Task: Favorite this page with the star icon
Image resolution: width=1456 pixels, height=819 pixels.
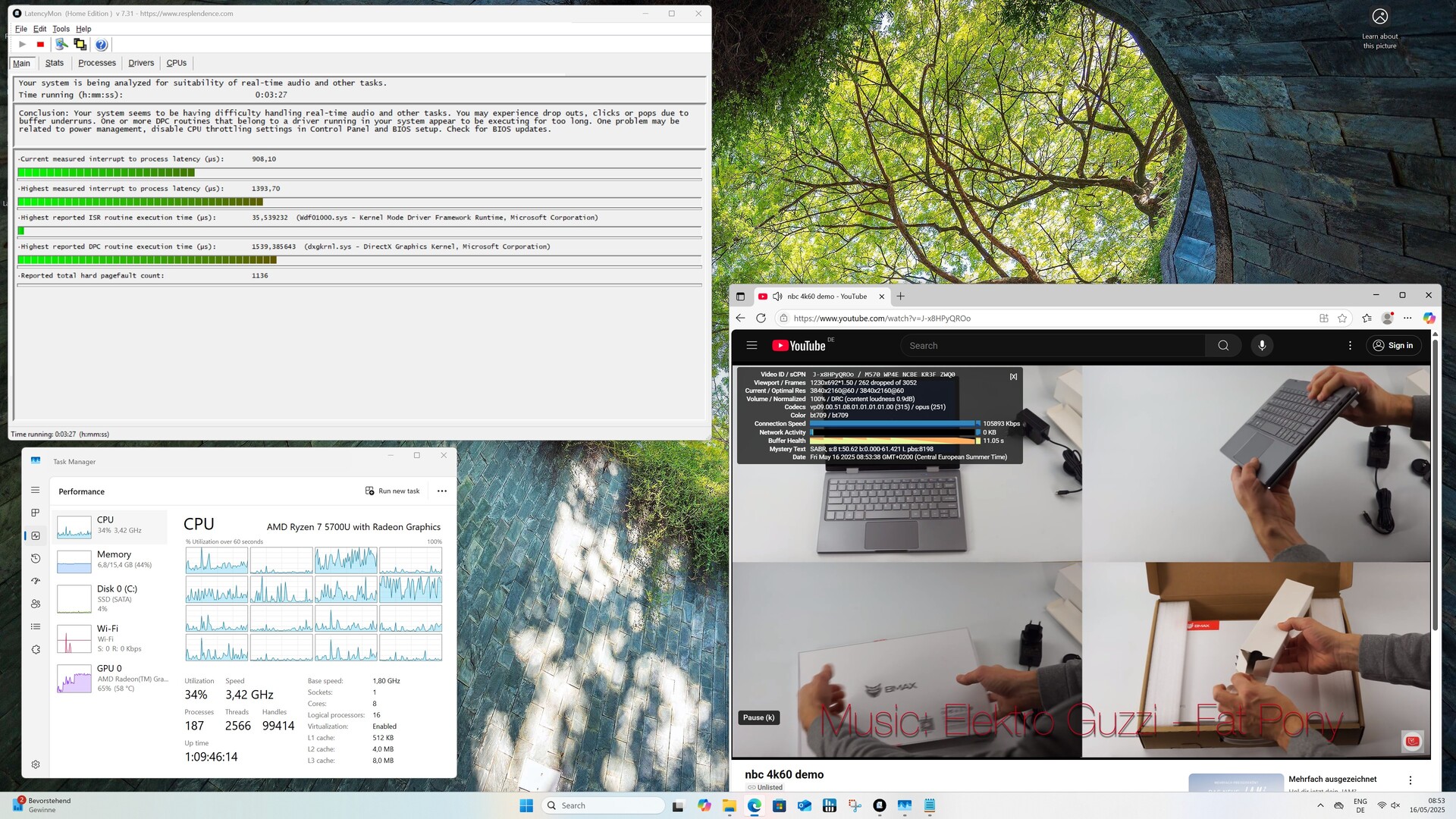Action: pos(1342,318)
